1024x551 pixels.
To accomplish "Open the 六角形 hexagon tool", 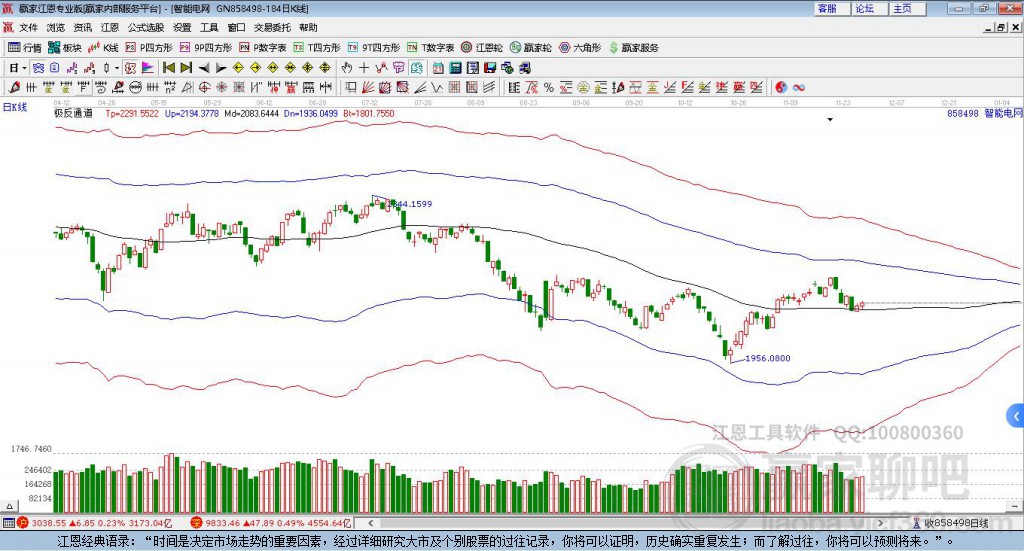I will tap(580, 48).
